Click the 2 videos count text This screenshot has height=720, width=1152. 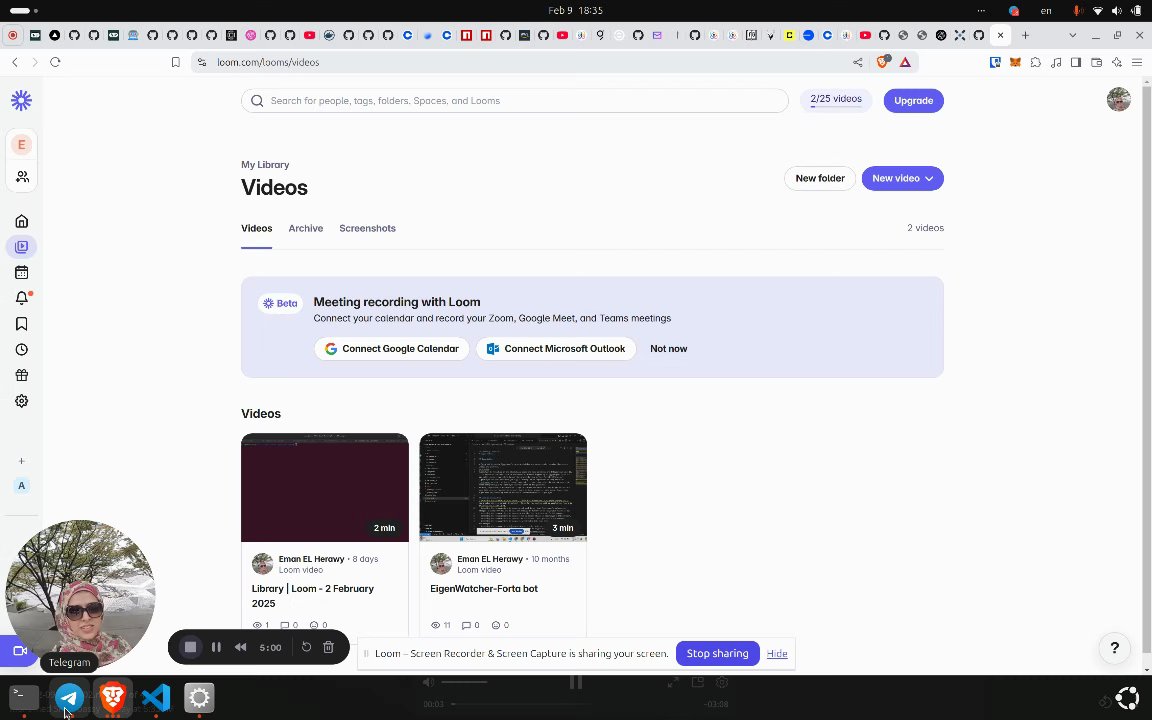[925, 228]
